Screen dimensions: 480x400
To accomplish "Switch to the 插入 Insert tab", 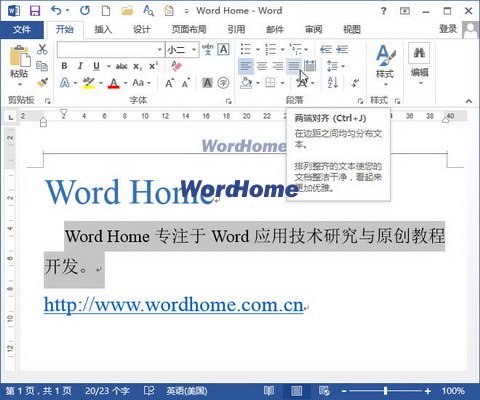I will (103, 30).
